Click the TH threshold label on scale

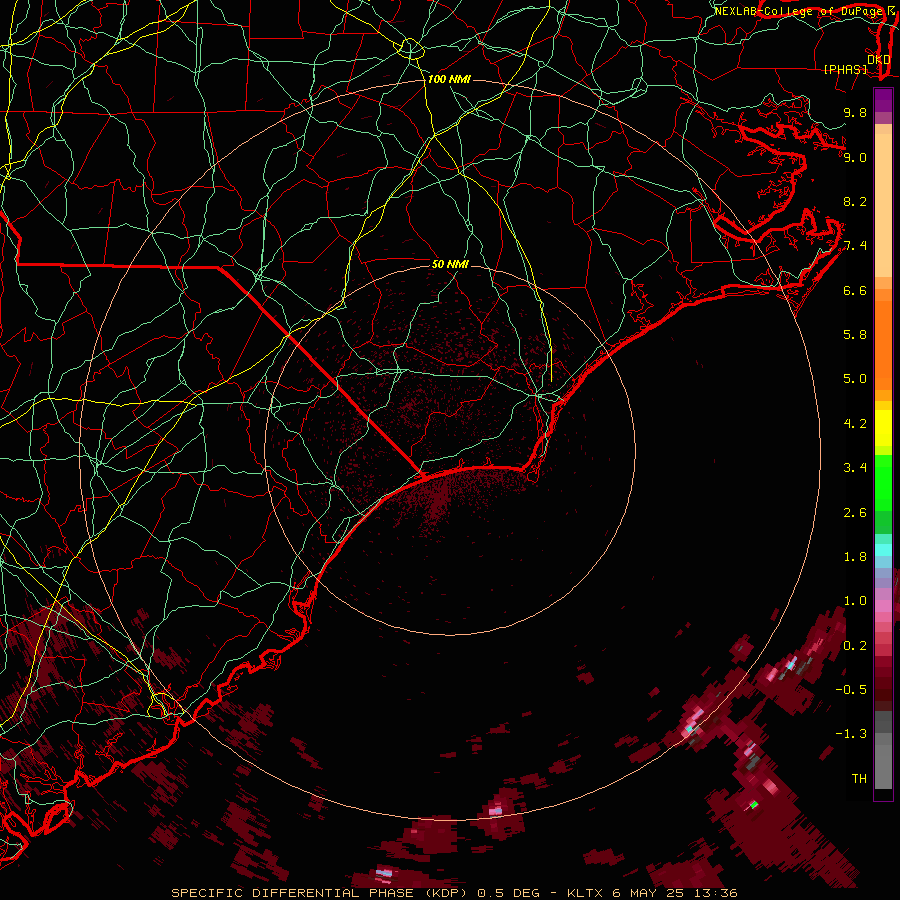[859, 779]
